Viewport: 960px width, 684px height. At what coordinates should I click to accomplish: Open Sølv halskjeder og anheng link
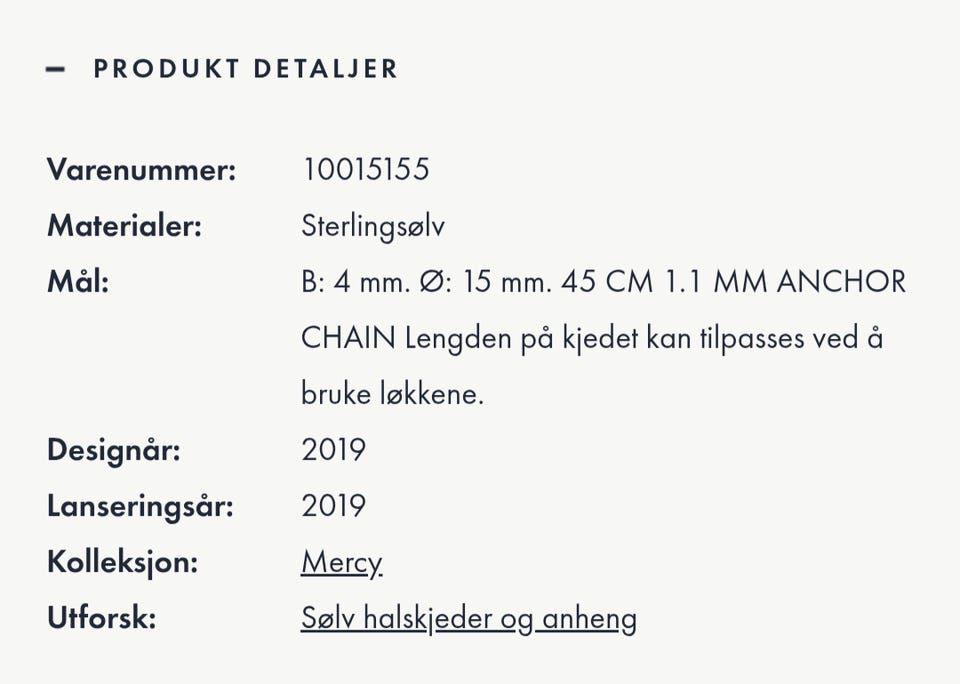click(x=469, y=618)
